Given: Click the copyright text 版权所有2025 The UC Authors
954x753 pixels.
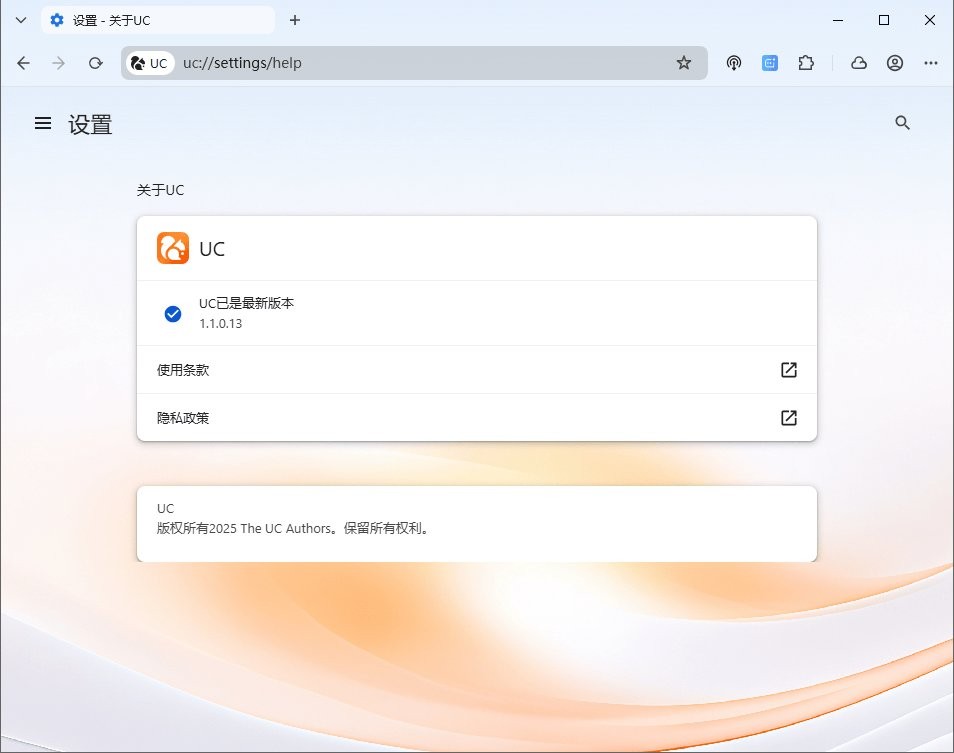Looking at the screenshot, I should coord(293,529).
